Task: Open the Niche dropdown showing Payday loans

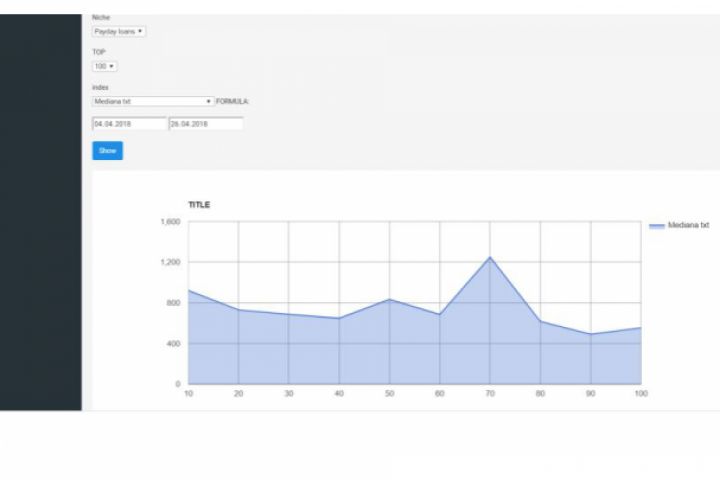Action: pos(119,31)
